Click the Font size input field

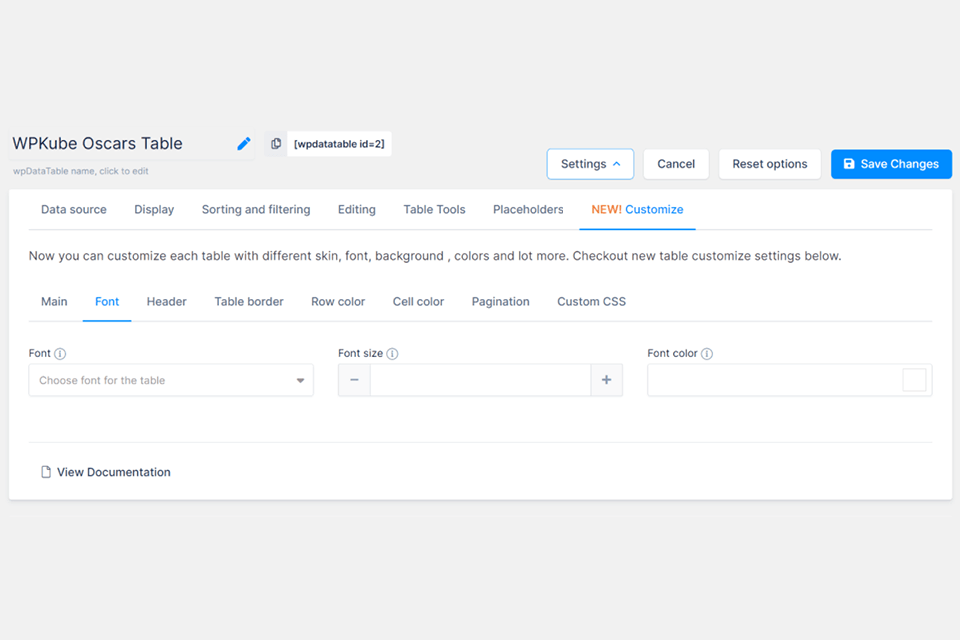point(481,380)
